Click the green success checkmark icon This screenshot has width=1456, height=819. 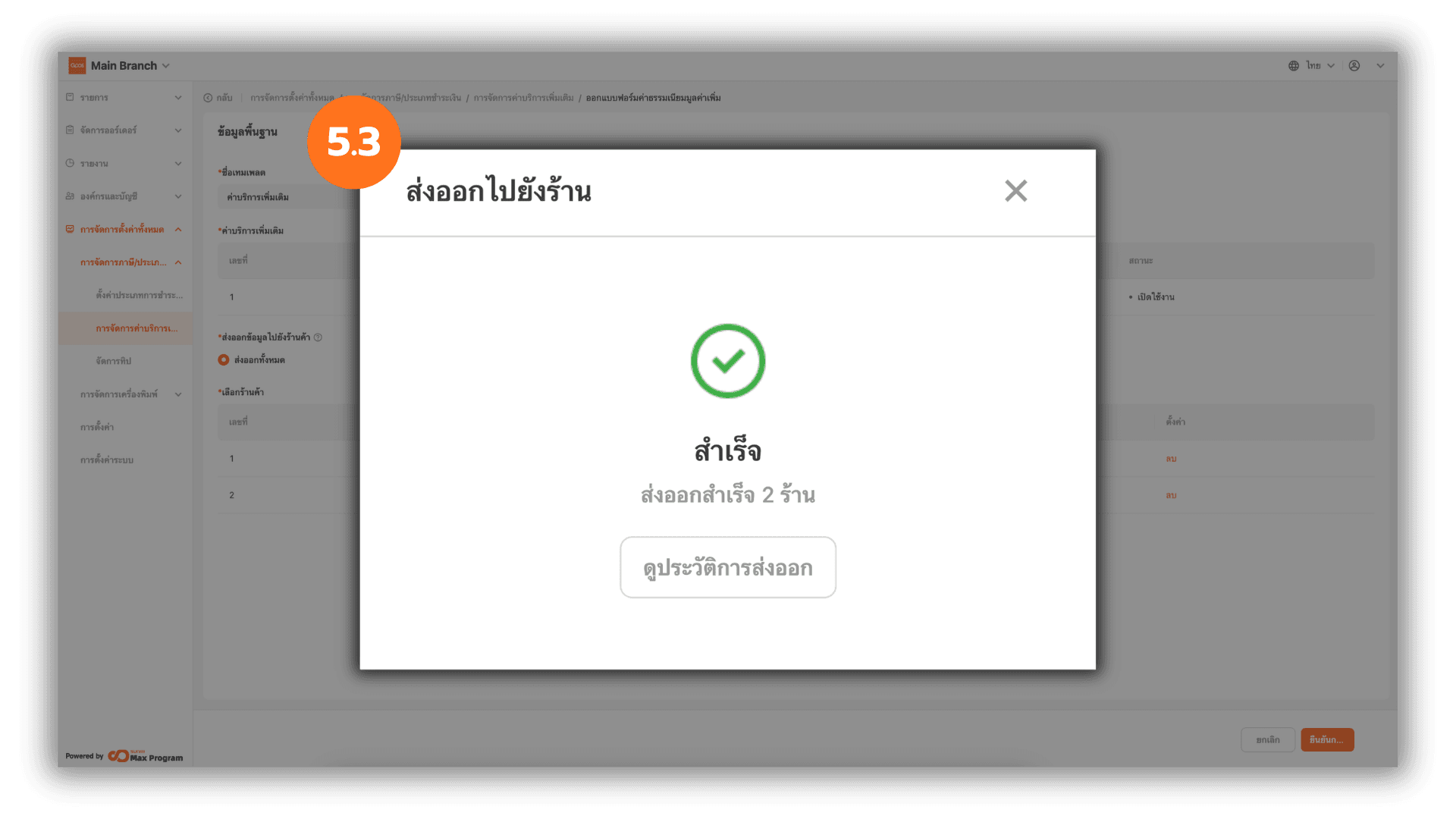tap(727, 361)
